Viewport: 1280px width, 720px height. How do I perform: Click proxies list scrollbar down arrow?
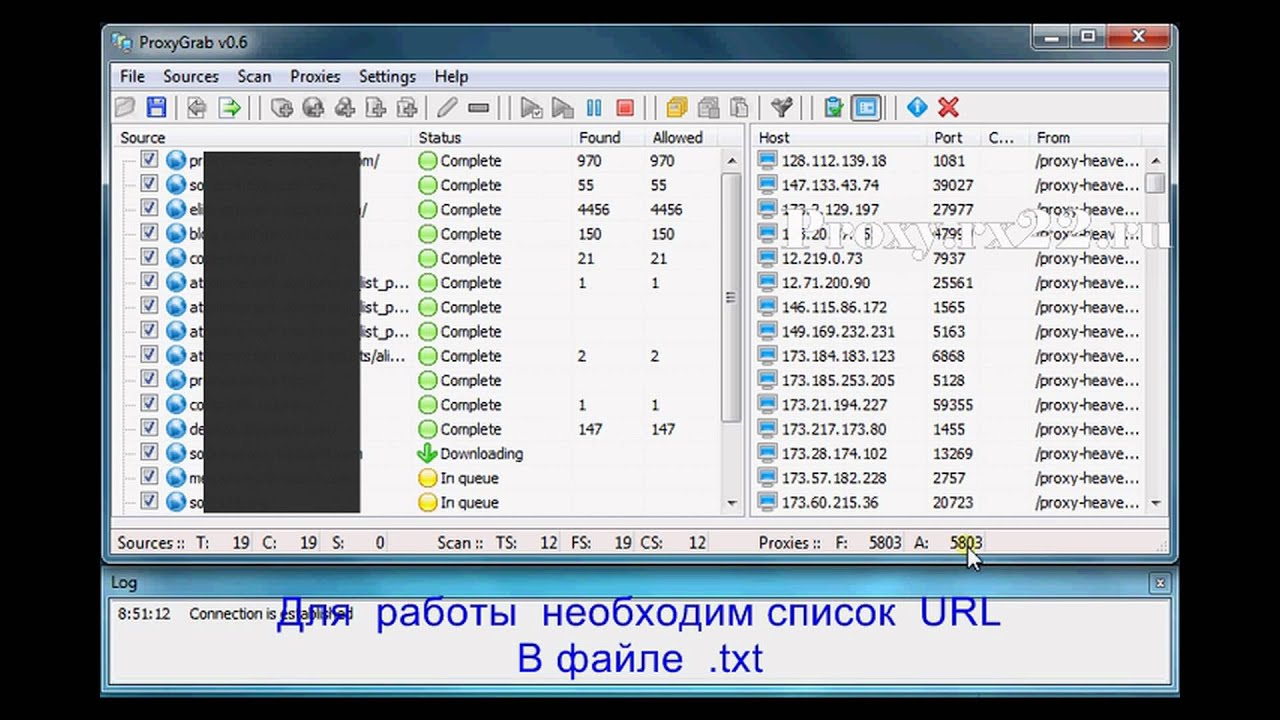click(x=1156, y=503)
